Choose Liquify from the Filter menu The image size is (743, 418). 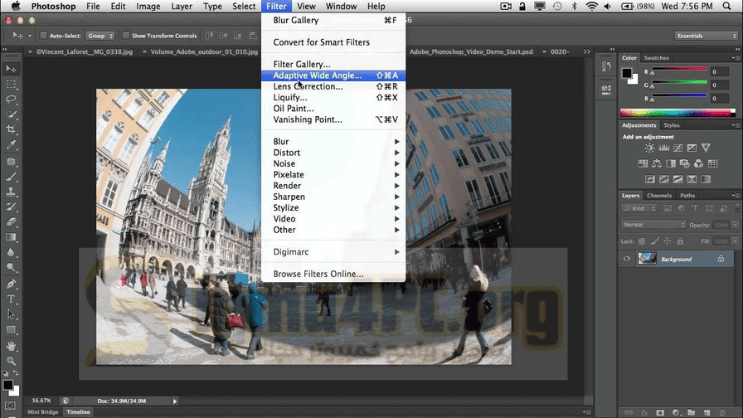click(333, 97)
